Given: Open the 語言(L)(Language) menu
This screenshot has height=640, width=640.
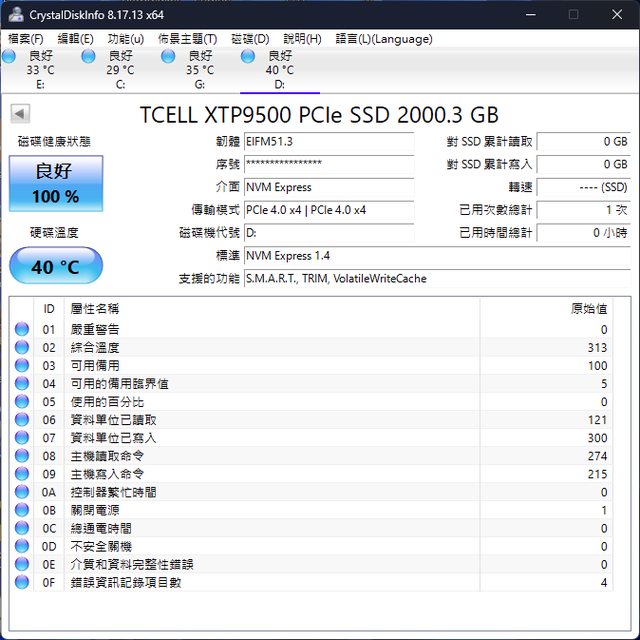Looking at the screenshot, I should [x=384, y=39].
